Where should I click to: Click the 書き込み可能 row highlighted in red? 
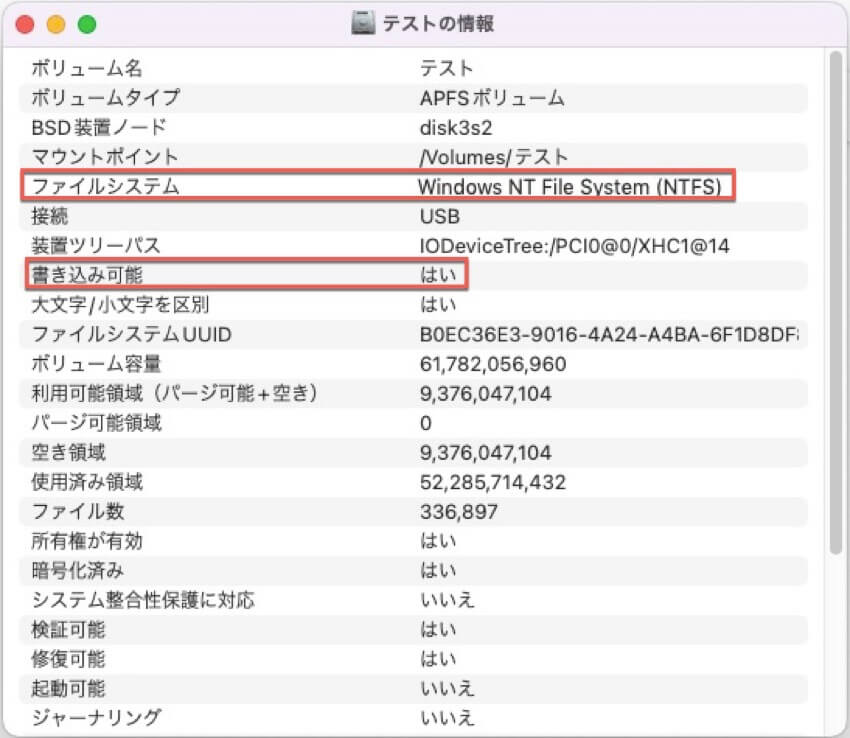point(245,274)
